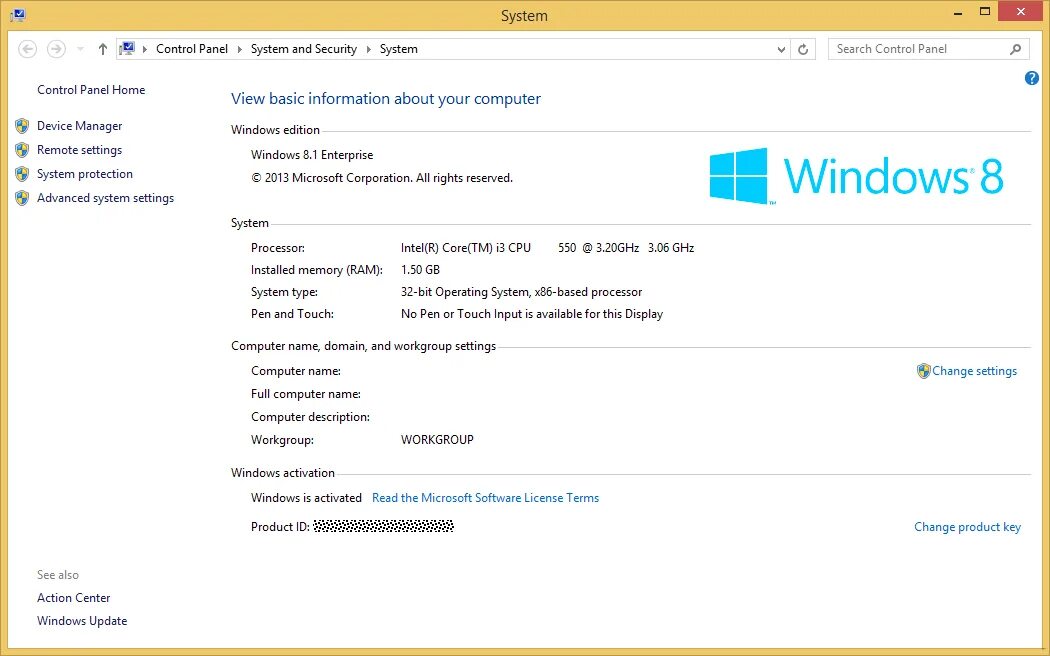Open Action Center under See also
Image resolution: width=1050 pixels, height=656 pixels.
tap(74, 598)
